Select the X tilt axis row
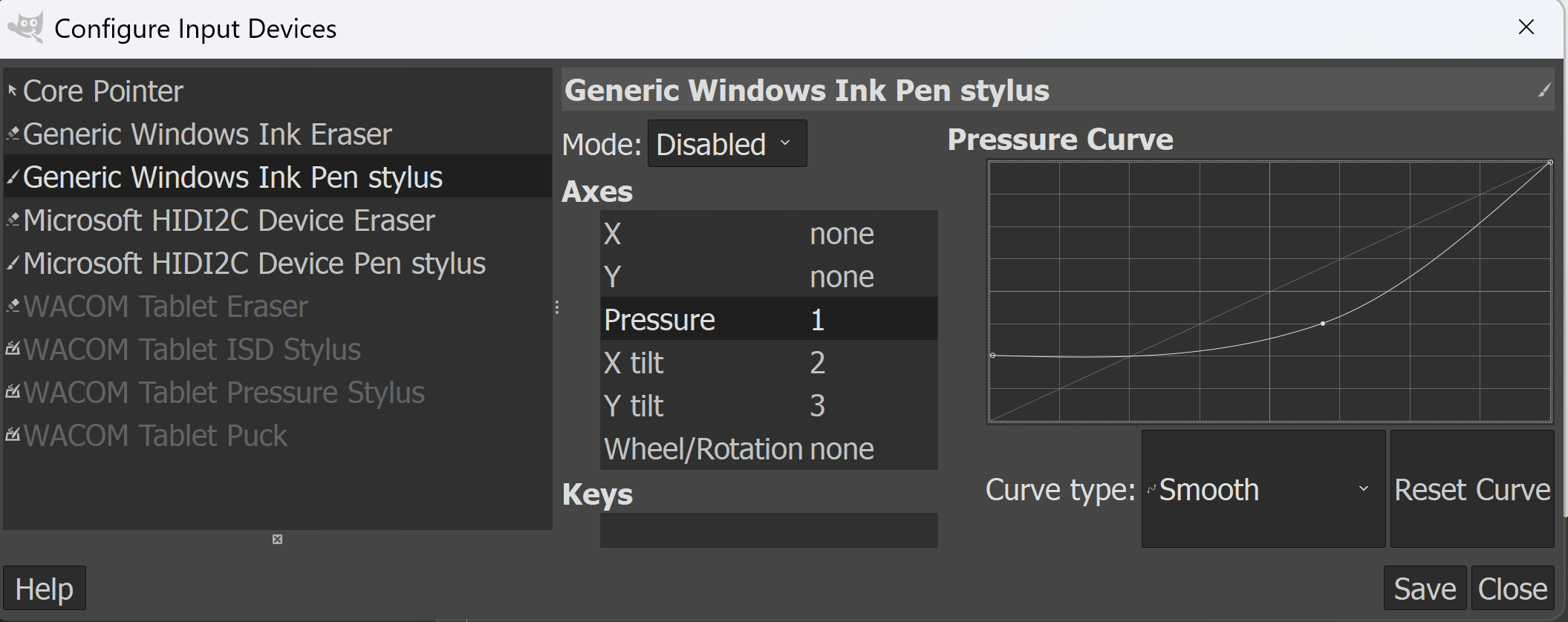This screenshot has height=622, width=1568. click(768, 363)
